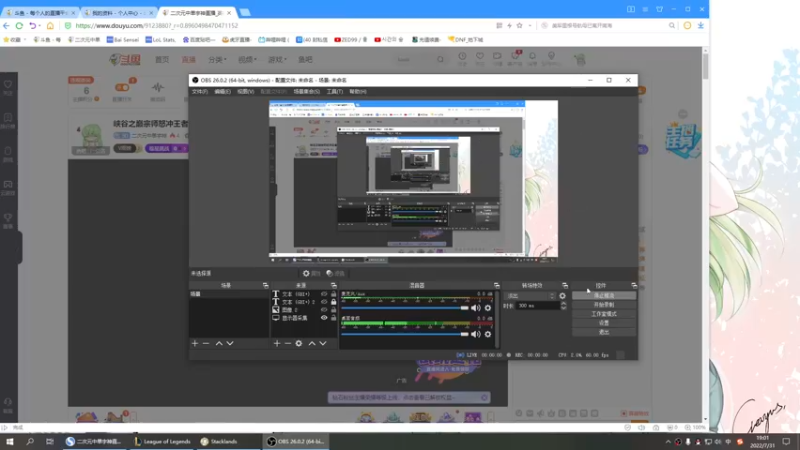Open source properties gear below sources list
This screenshot has height=450, width=800.
pyautogui.click(x=299, y=343)
